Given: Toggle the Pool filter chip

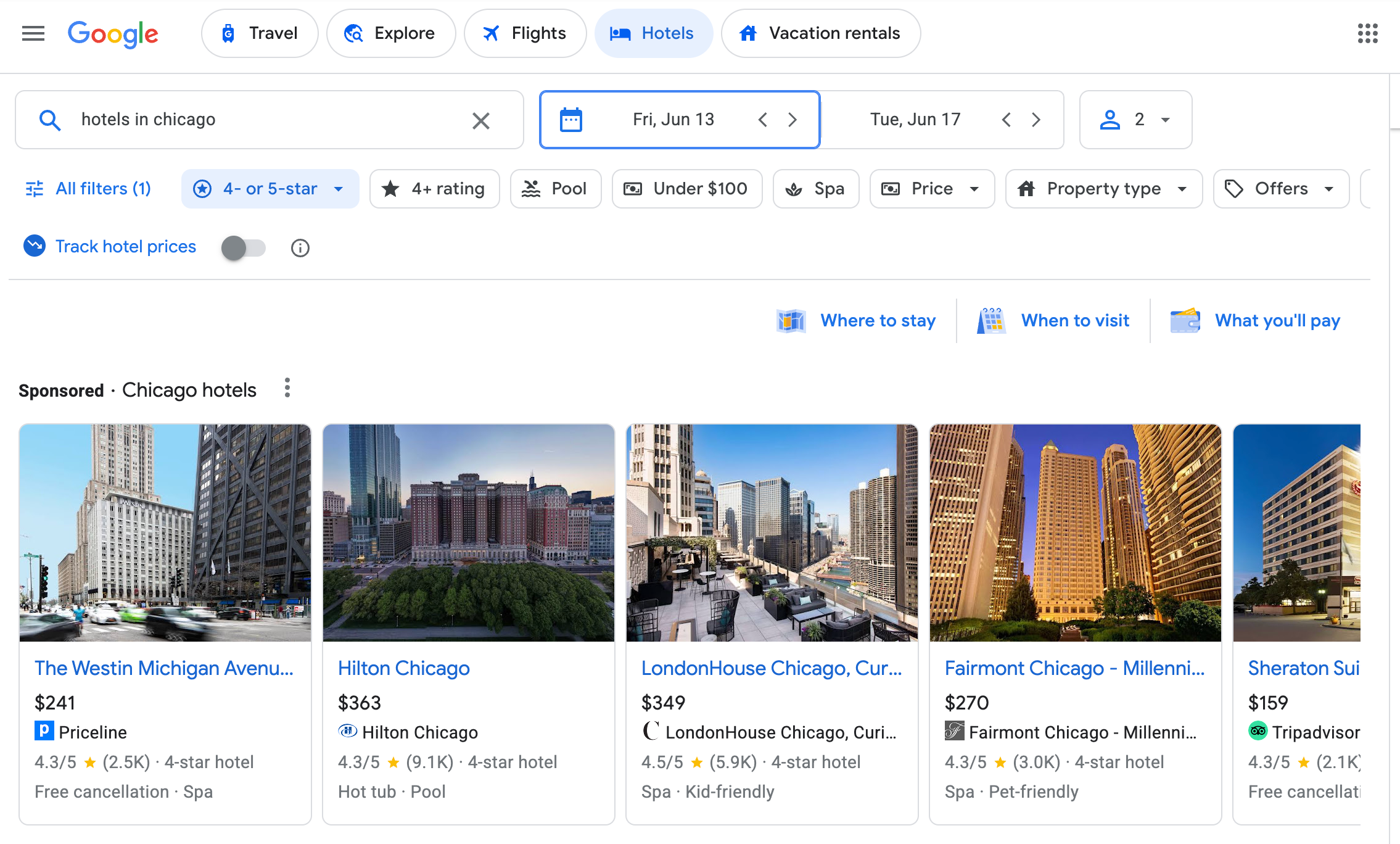Looking at the screenshot, I should 555,189.
